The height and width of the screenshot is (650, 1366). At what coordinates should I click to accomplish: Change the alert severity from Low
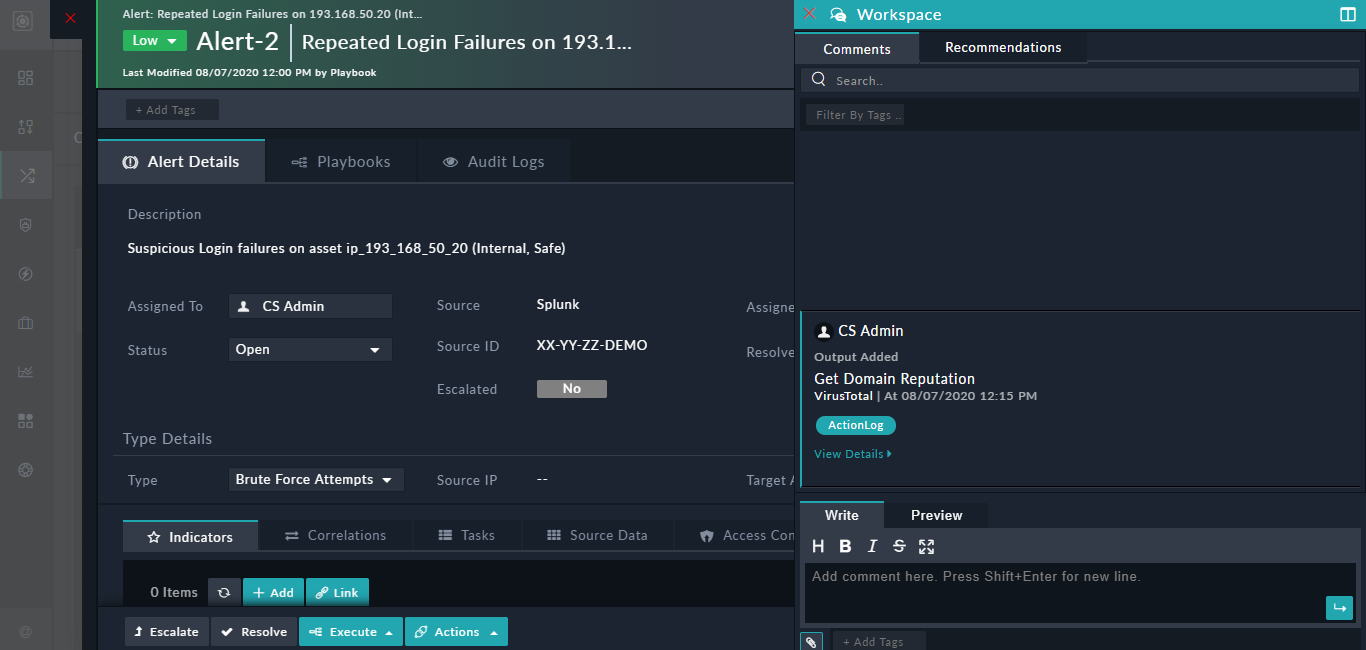pos(154,41)
